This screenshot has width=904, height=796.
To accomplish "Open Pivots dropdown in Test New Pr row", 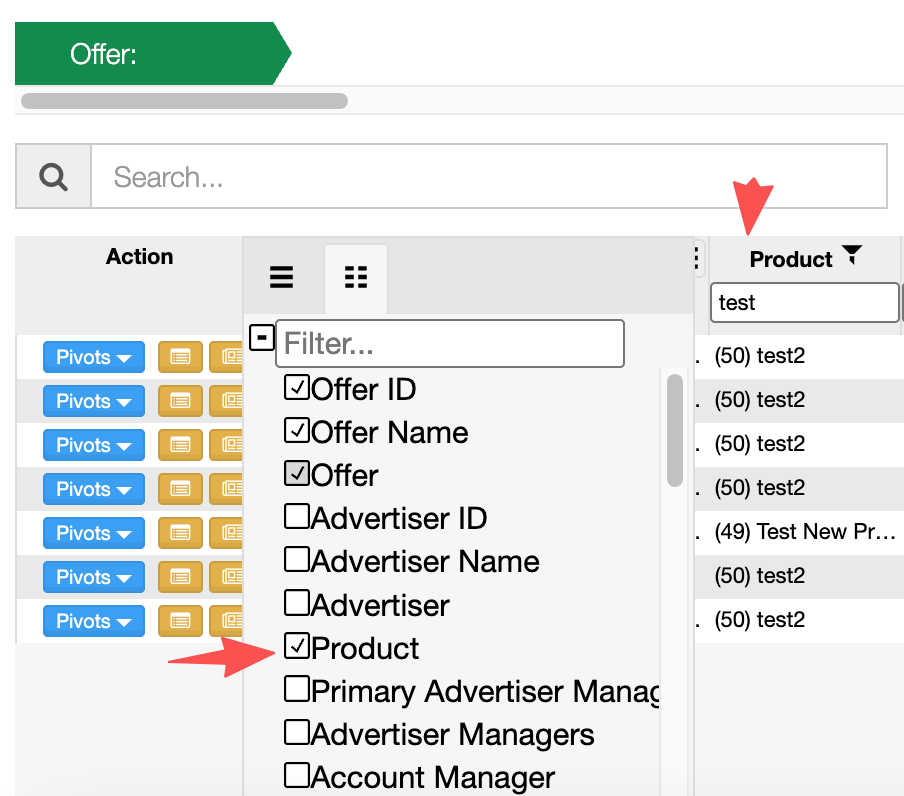I will pos(93,533).
